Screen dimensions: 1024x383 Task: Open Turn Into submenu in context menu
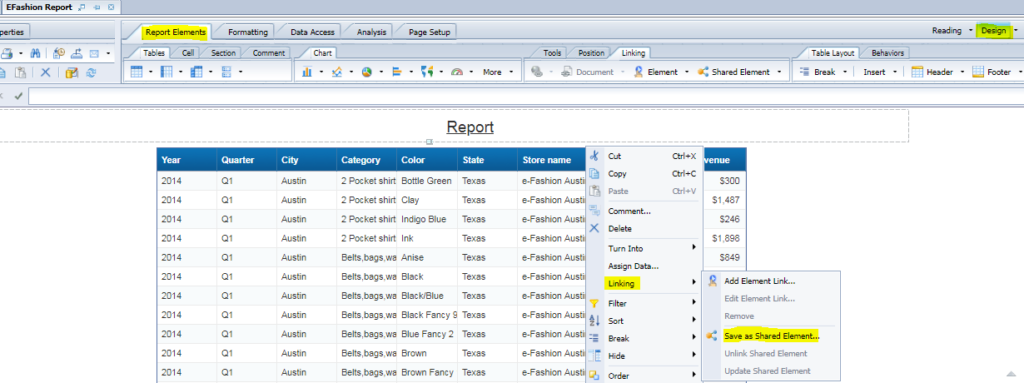[645, 248]
